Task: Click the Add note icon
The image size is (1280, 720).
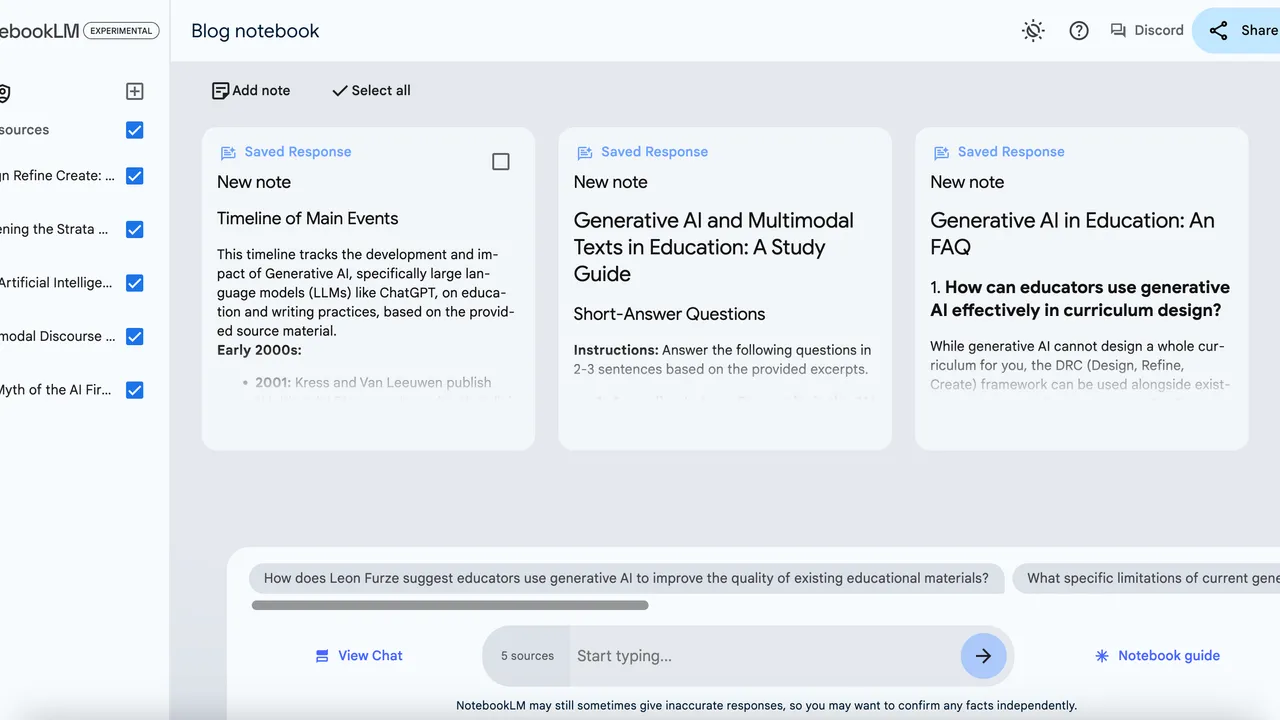Action: (x=220, y=91)
